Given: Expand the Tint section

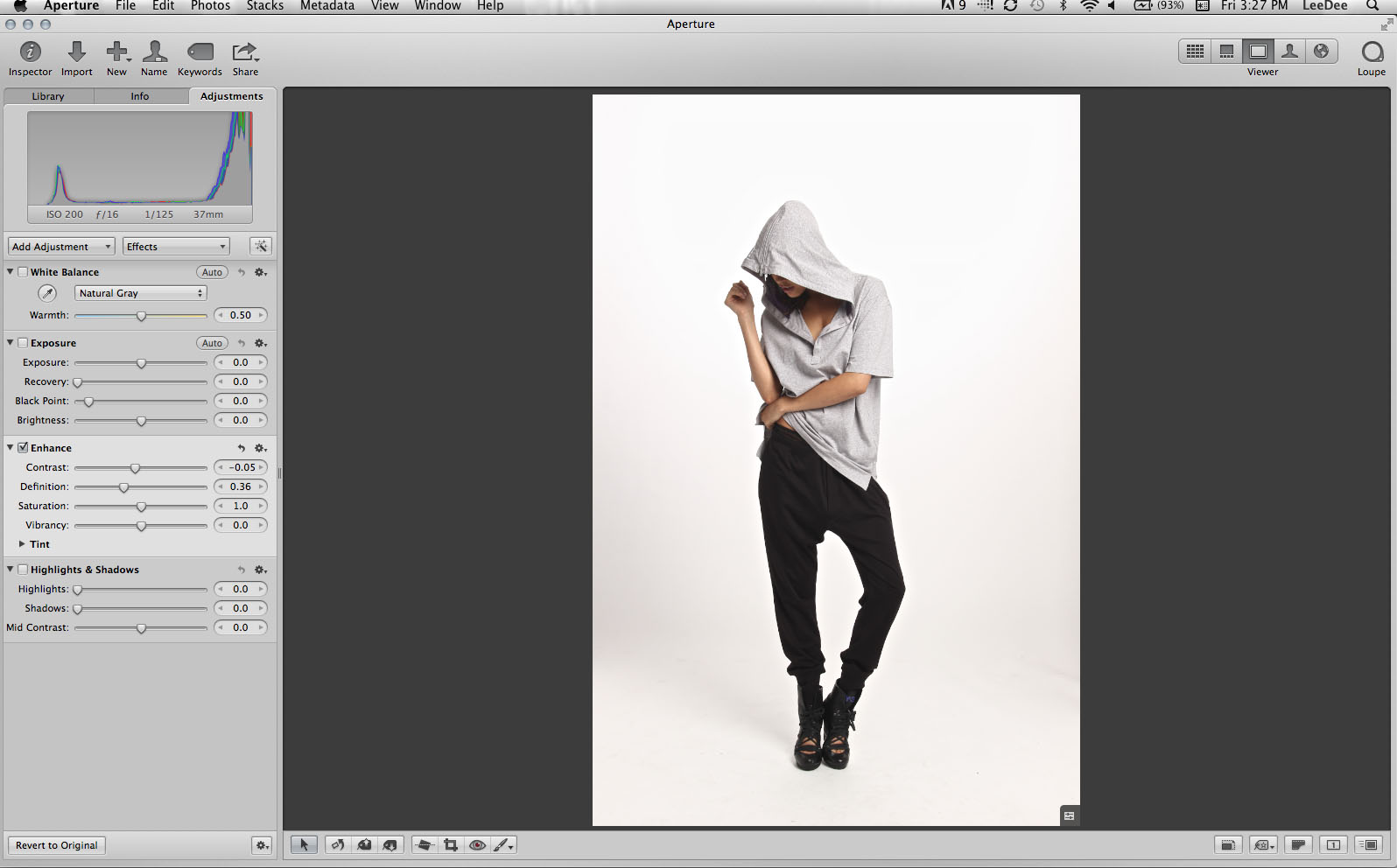Looking at the screenshot, I should [23, 544].
